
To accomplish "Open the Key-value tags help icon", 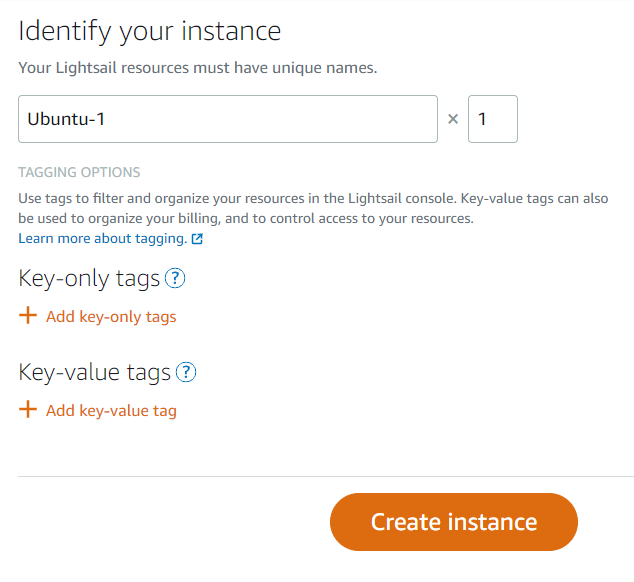I will pyautogui.click(x=186, y=372).
